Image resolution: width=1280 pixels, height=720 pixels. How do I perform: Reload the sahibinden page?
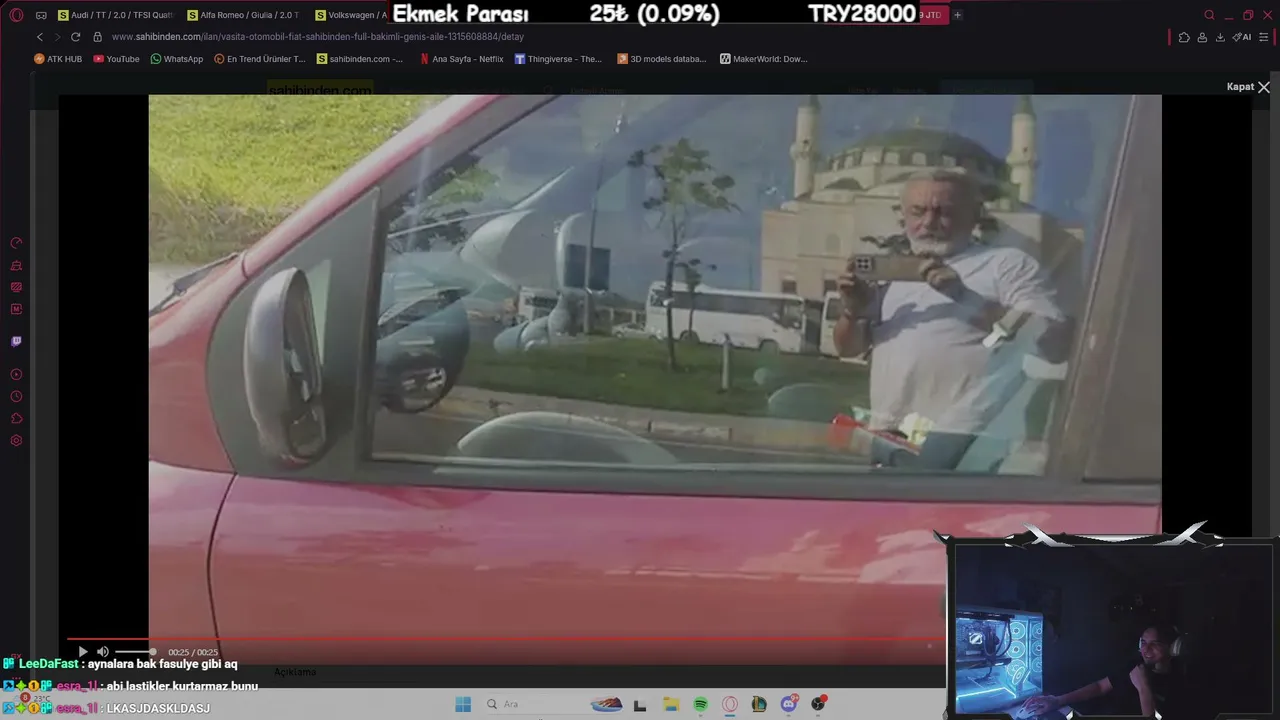tap(75, 37)
